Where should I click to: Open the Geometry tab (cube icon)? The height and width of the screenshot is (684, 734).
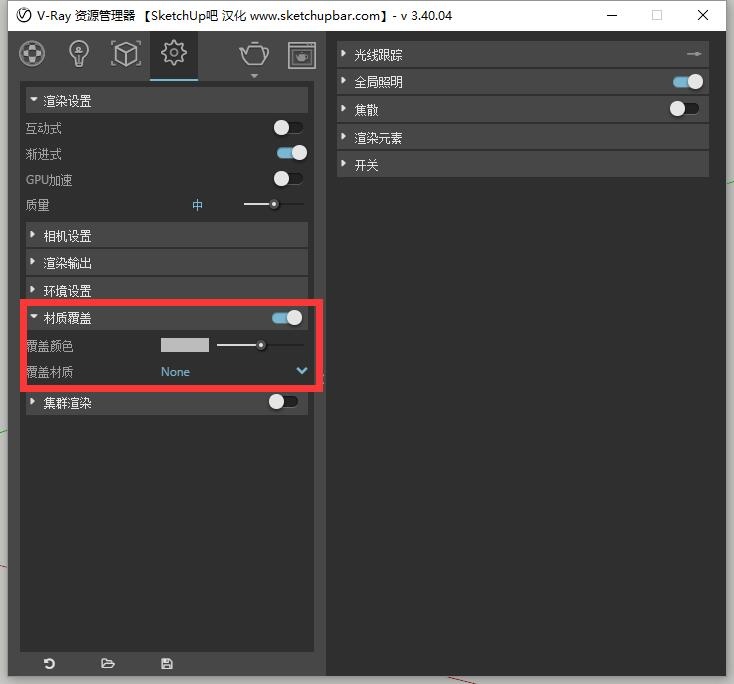(126, 53)
